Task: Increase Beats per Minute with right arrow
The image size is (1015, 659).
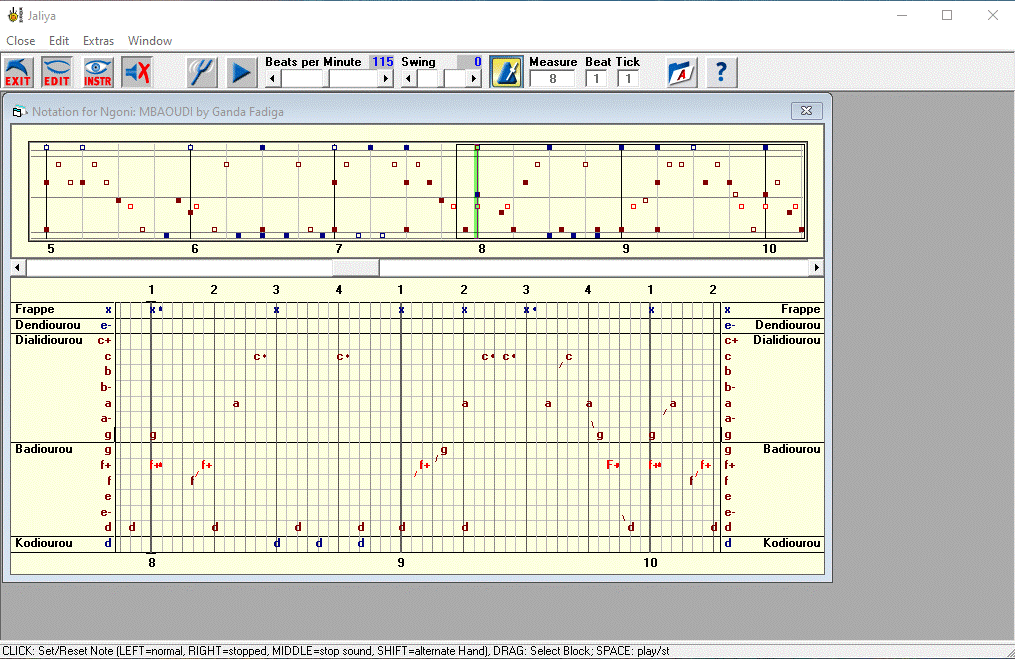Action: pyautogui.click(x=387, y=78)
